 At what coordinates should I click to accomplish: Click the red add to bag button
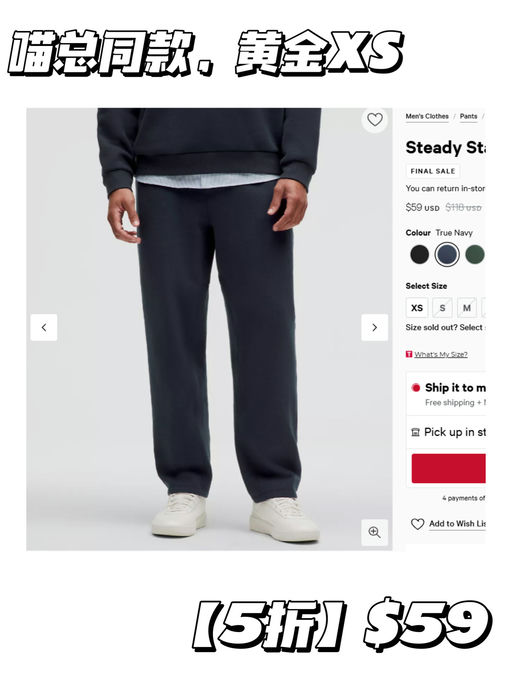pyautogui.click(x=448, y=468)
